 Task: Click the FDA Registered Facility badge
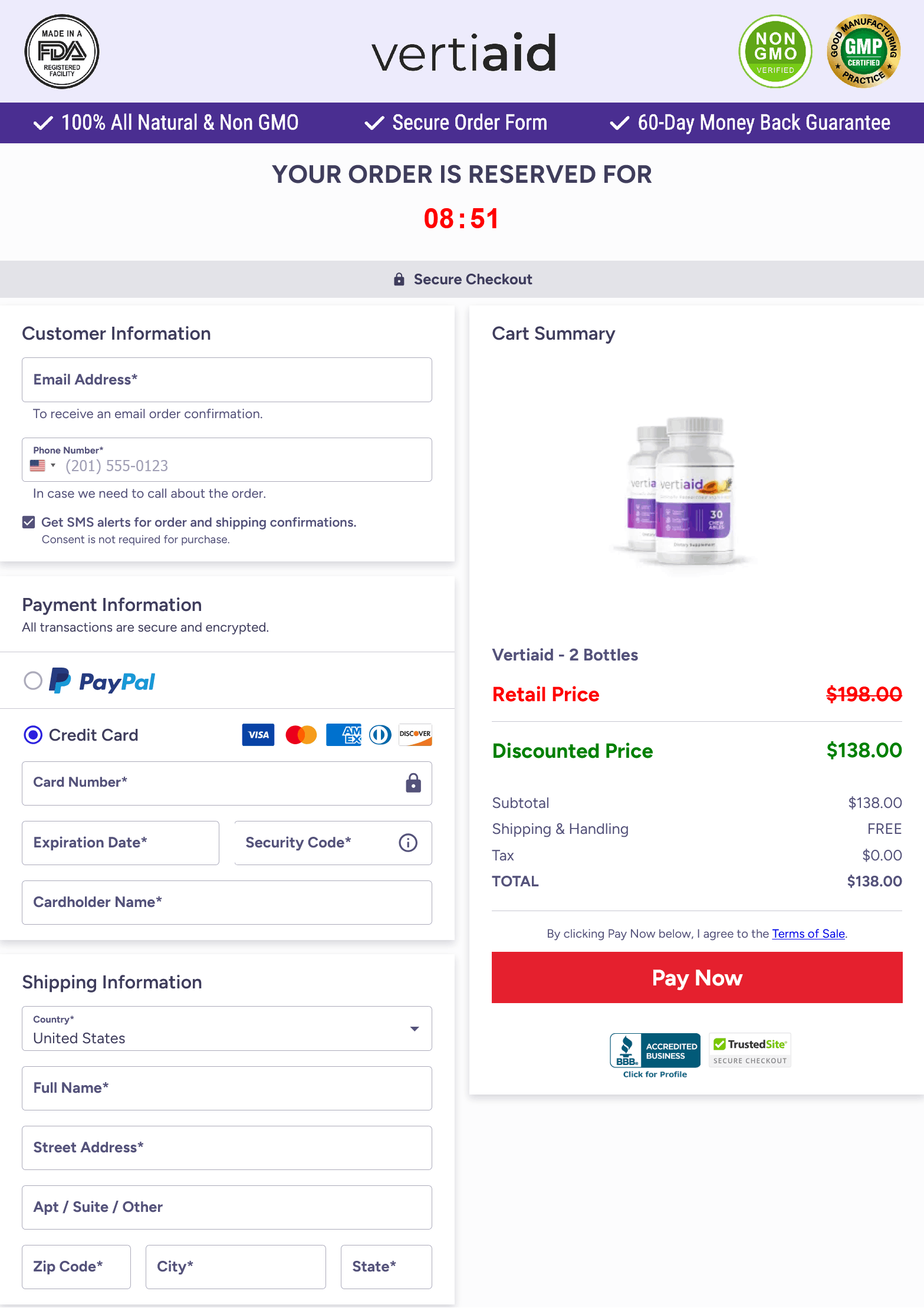coord(61,52)
